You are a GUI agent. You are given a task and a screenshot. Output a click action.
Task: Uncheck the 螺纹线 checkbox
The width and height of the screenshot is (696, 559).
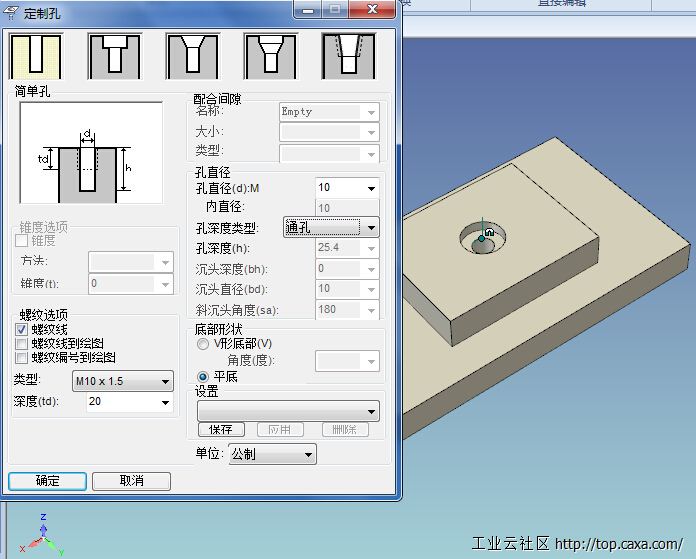[22, 329]
